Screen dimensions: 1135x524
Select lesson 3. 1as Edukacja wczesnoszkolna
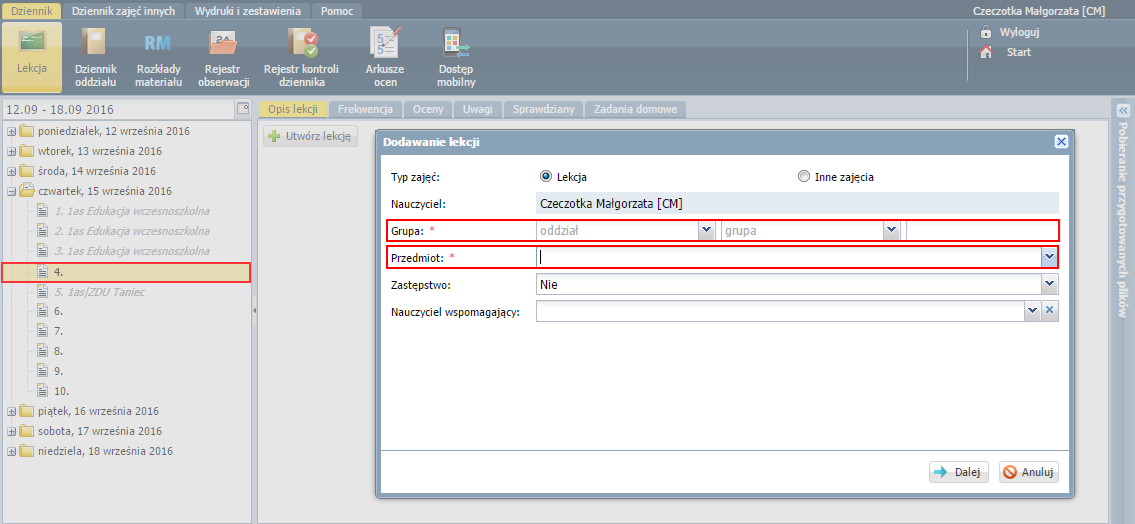pos(132,251)
